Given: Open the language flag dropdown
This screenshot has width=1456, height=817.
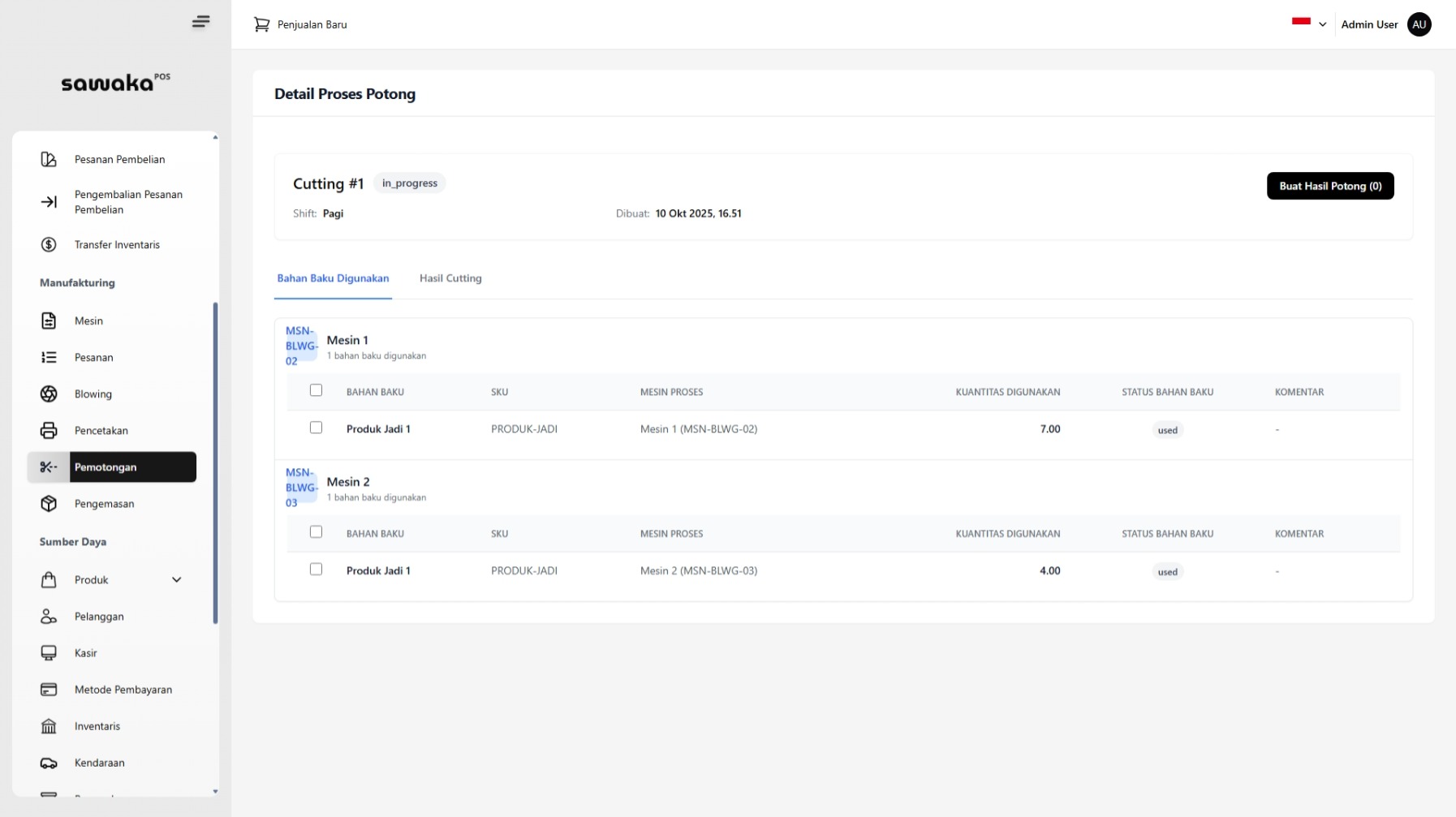Looking at the screenshot, I should pos(1308,24).
